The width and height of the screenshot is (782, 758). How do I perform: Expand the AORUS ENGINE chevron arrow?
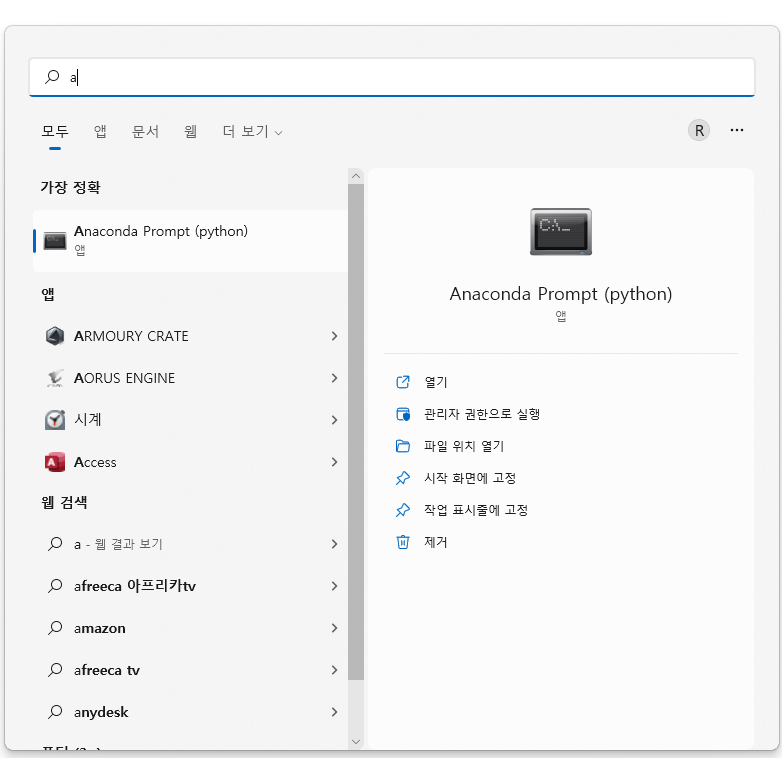(x=335, y=378)
